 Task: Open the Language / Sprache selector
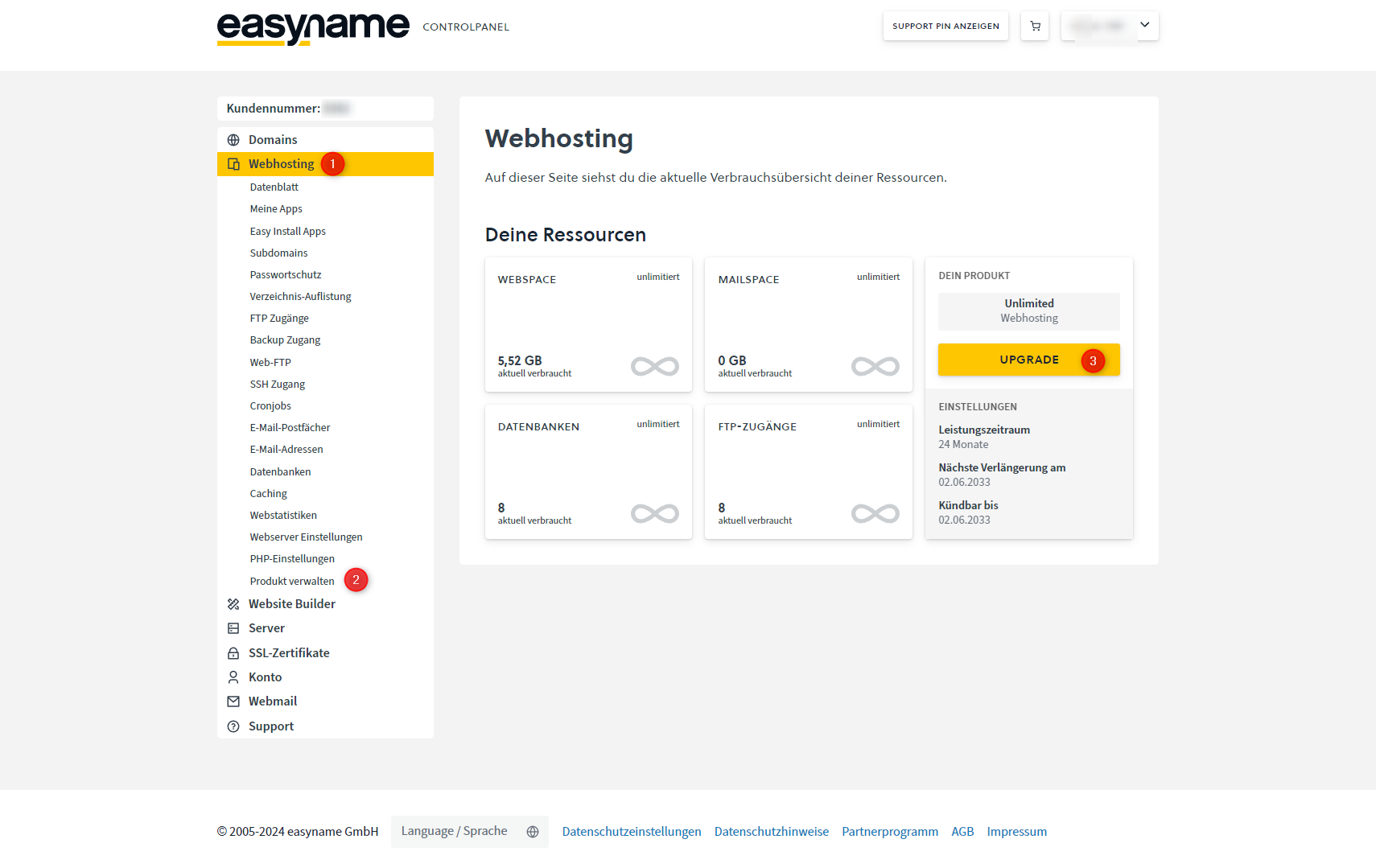coord(469,832)
